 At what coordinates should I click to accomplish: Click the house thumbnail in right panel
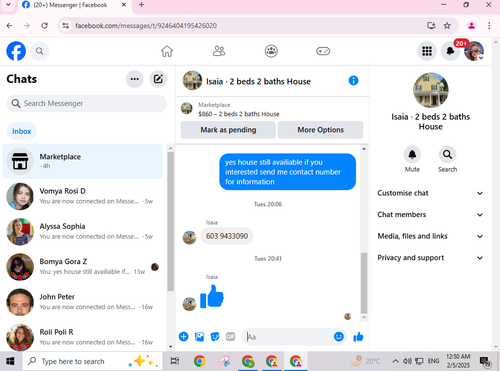click(431, 90)
